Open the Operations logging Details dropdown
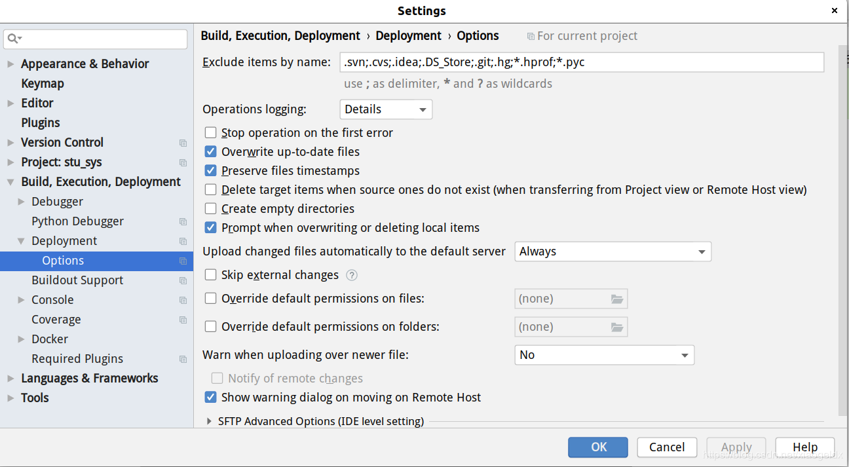The image size is (849, 467). [x=386, y=110]
